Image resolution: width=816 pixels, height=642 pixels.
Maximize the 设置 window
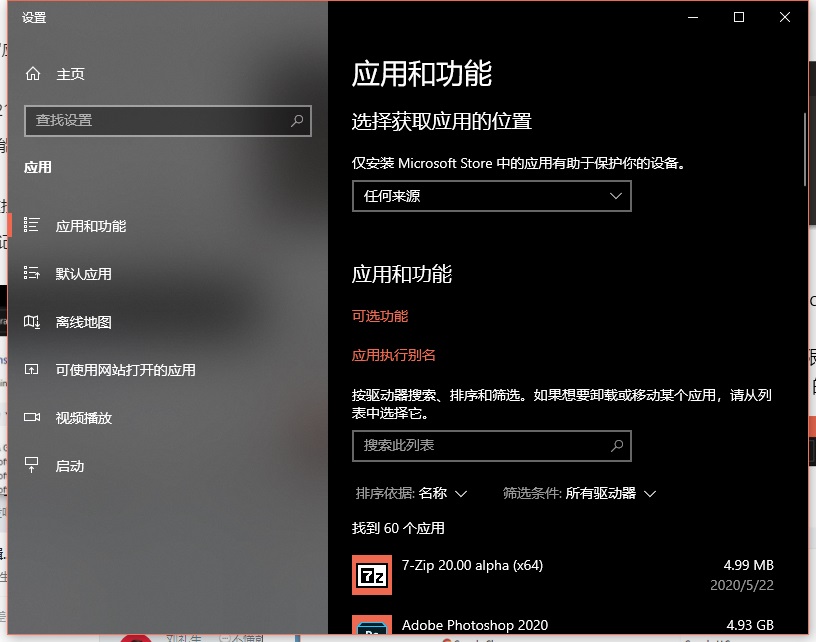tap(738, 17)
